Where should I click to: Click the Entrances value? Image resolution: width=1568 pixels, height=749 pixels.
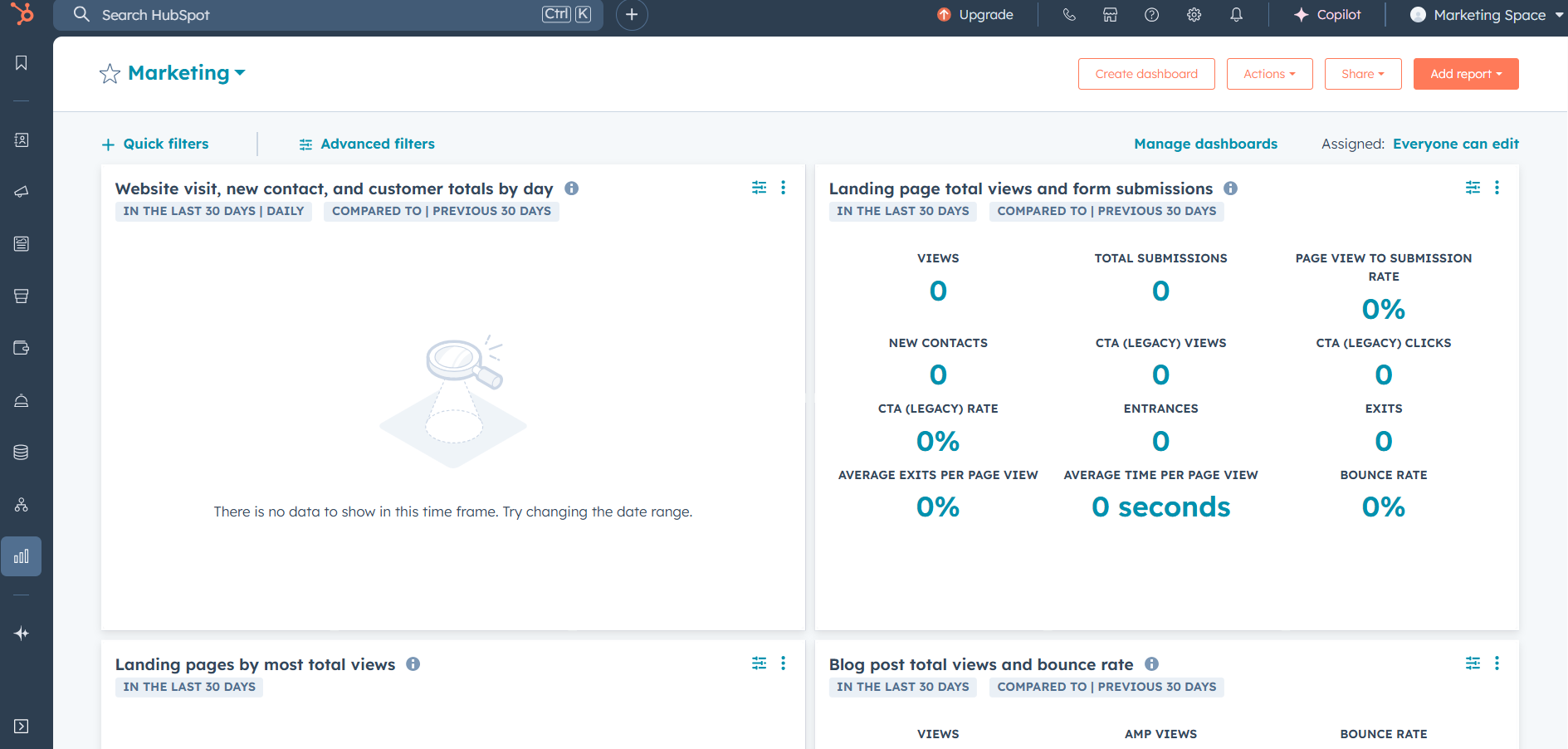tap(1160, 441)
